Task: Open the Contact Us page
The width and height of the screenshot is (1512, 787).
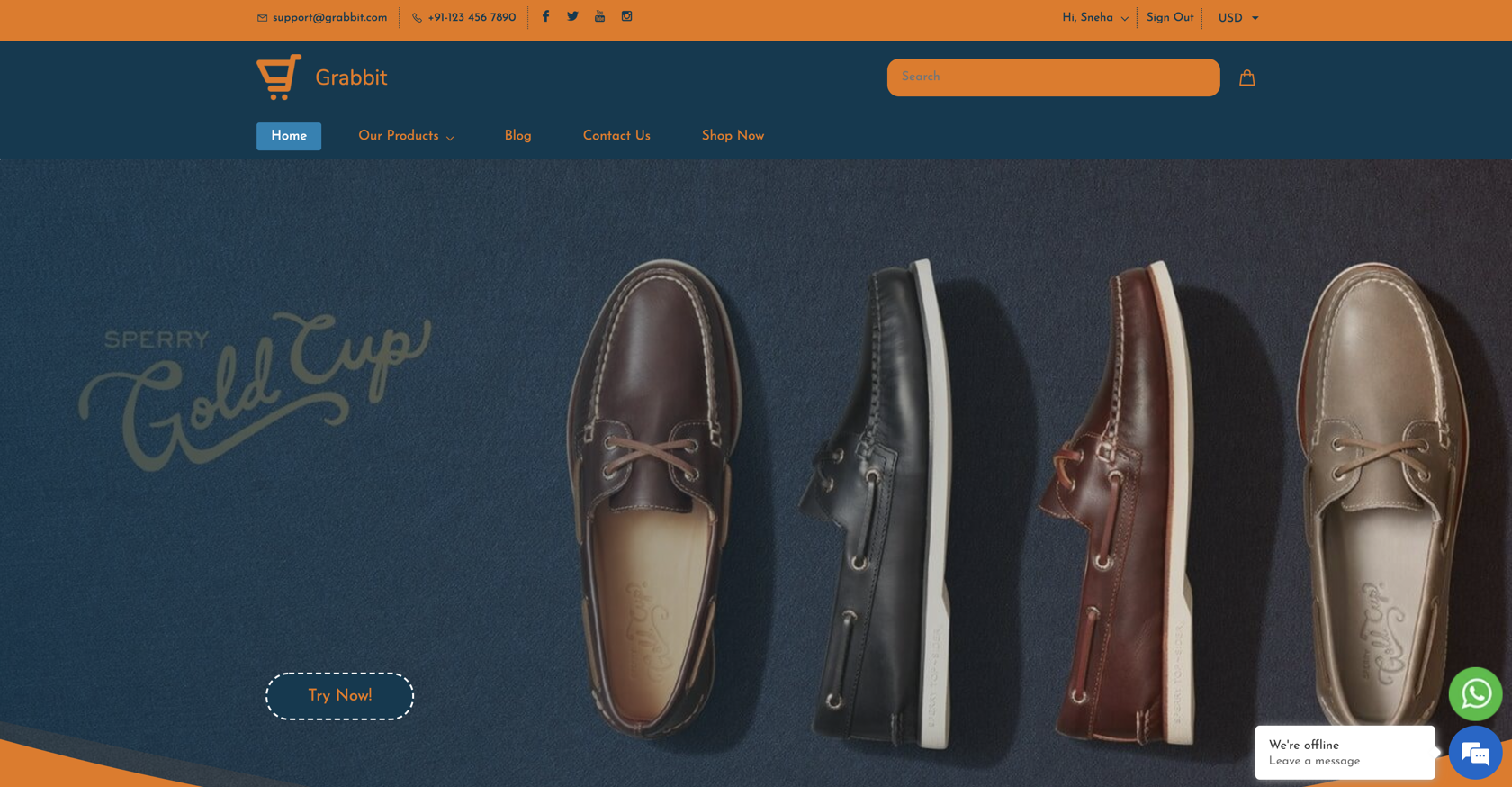Action: pos(616,136)
